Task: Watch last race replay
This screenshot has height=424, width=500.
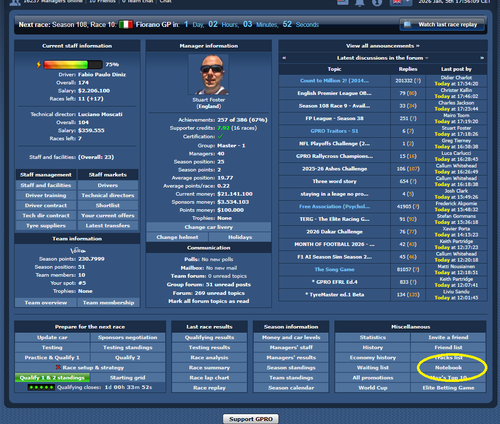Action: [x=442, y=25]
